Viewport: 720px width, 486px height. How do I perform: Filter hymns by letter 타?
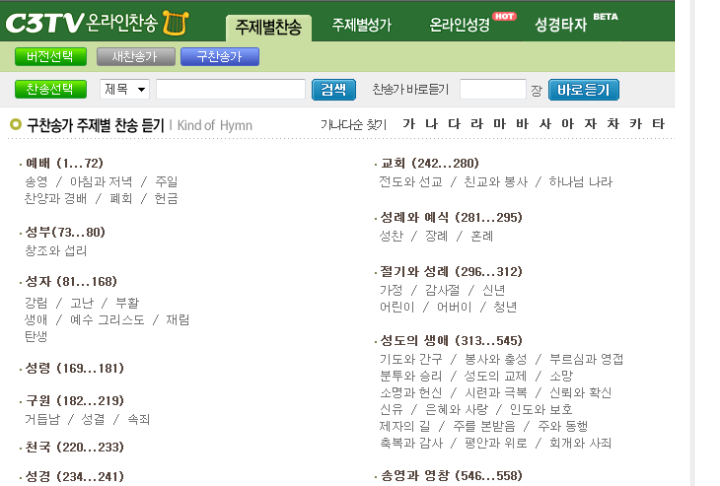(658, 124)
